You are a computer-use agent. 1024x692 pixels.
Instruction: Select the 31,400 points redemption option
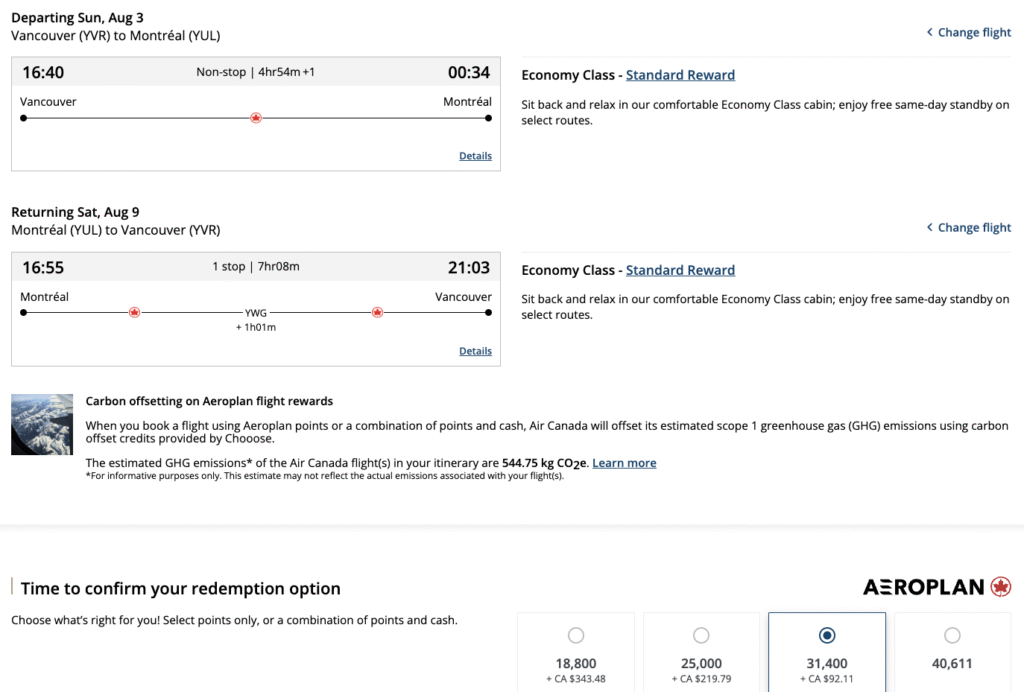(826, 635)
